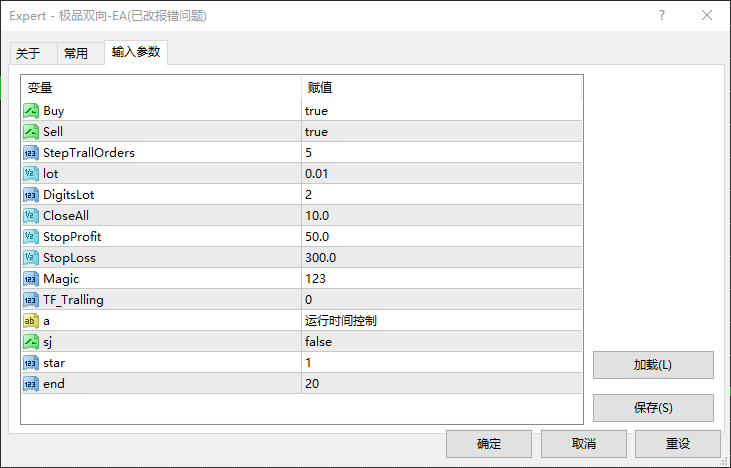Select the sj value false cell
This screenshot has height=468, width=731.
[440, 342]
